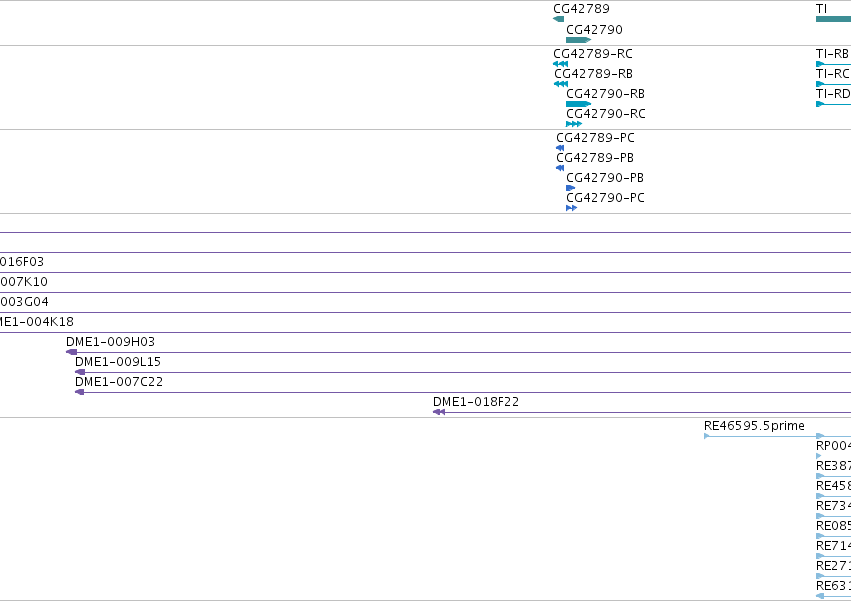Open transcript CG42789-RB label
Image resolution: width=851 pixels, height=601 pixels.
tap(593, 74)
